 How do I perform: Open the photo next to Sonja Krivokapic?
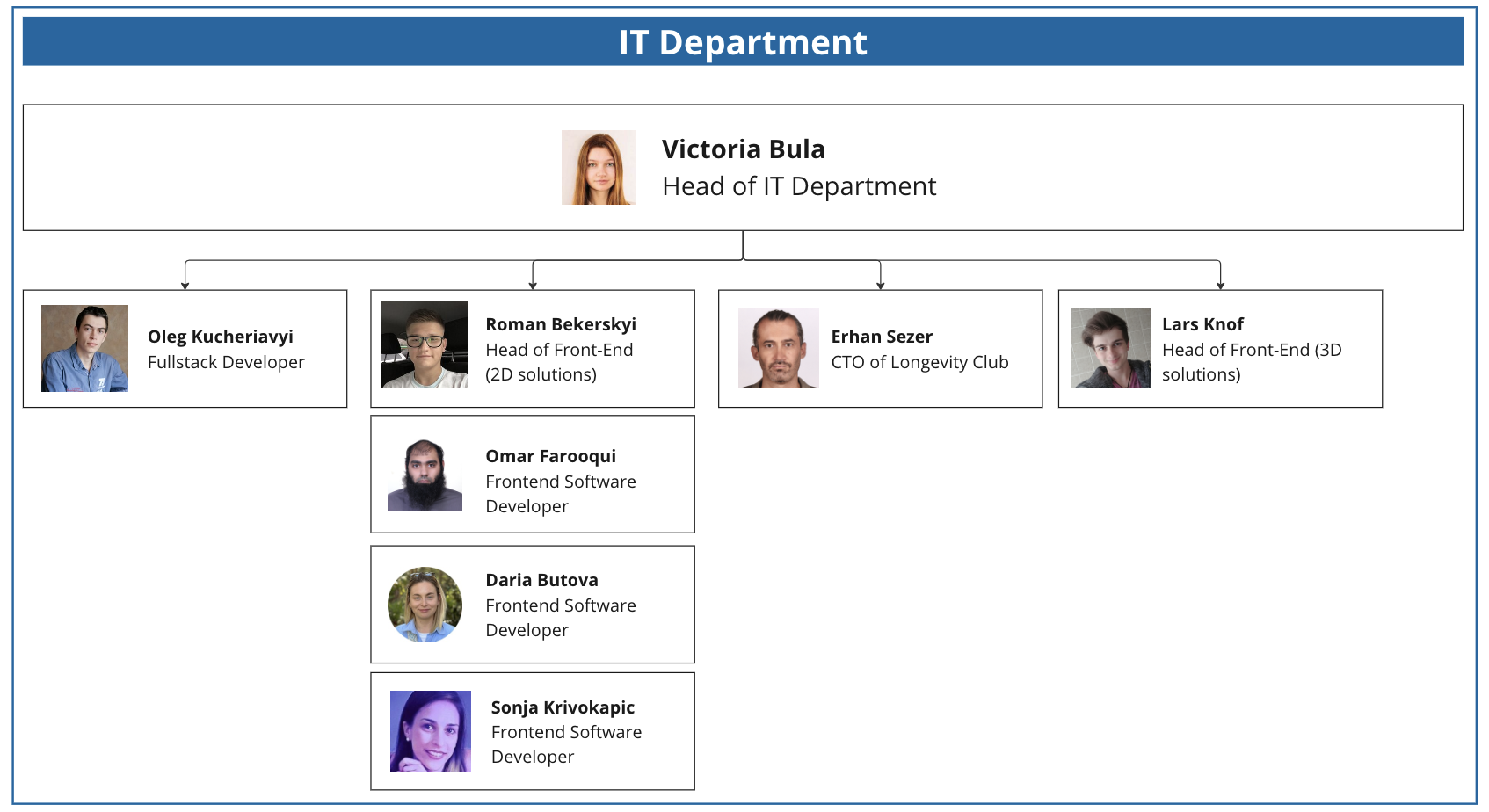pos(430,731)
